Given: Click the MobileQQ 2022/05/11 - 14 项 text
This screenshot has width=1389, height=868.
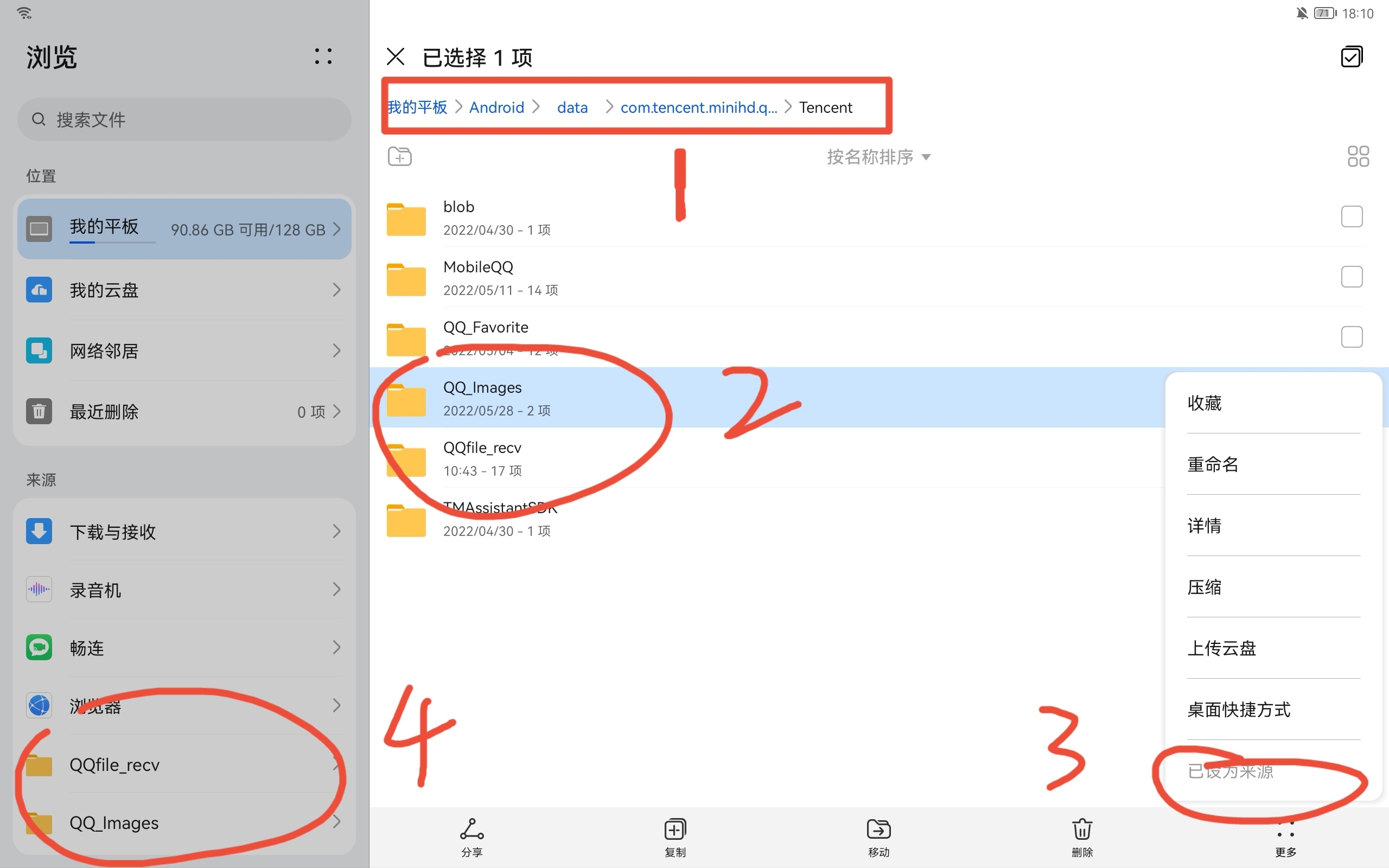Looking at the screenshot, I should [x=500, y=290].
